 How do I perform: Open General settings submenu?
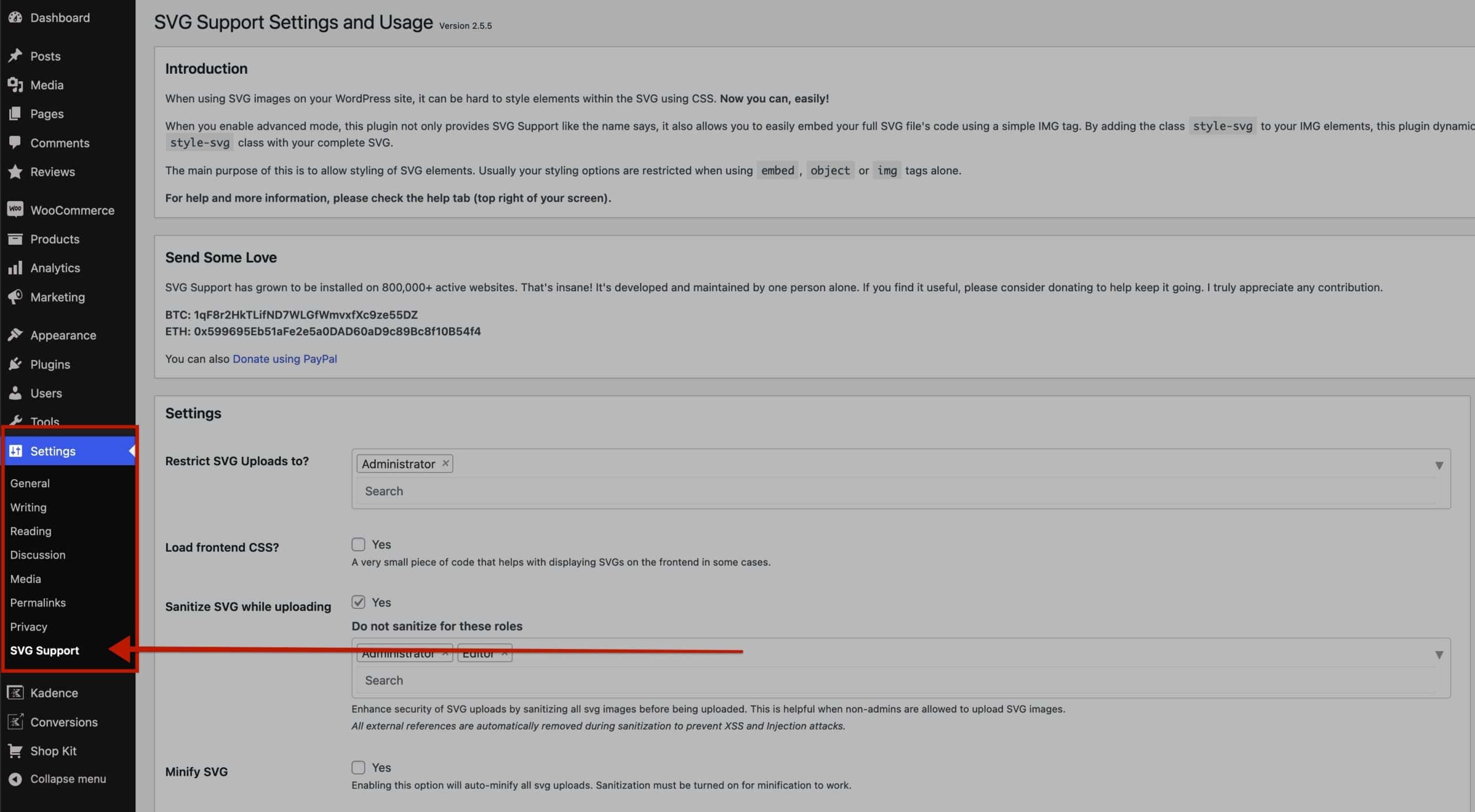(30, 483)
